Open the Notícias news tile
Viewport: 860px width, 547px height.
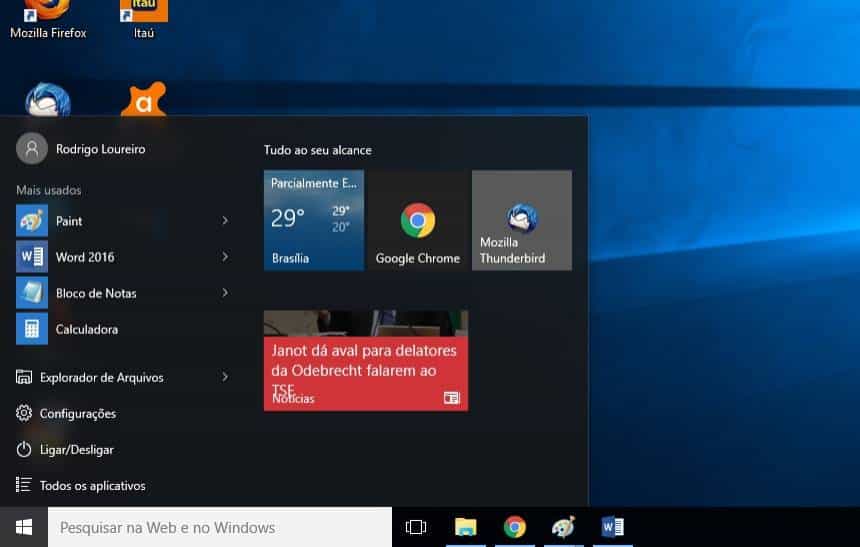tap(366, 360)
